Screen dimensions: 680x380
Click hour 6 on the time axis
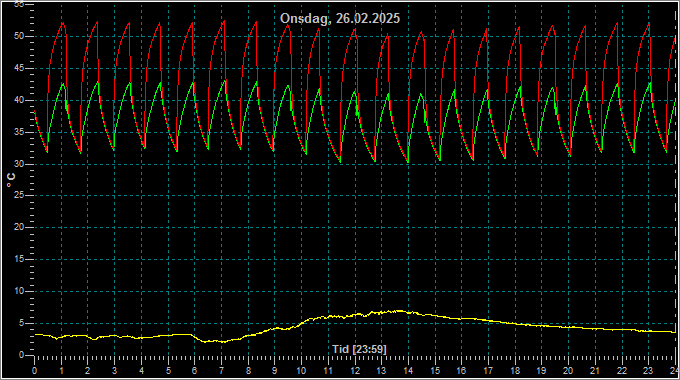click(x=195, y=371)
